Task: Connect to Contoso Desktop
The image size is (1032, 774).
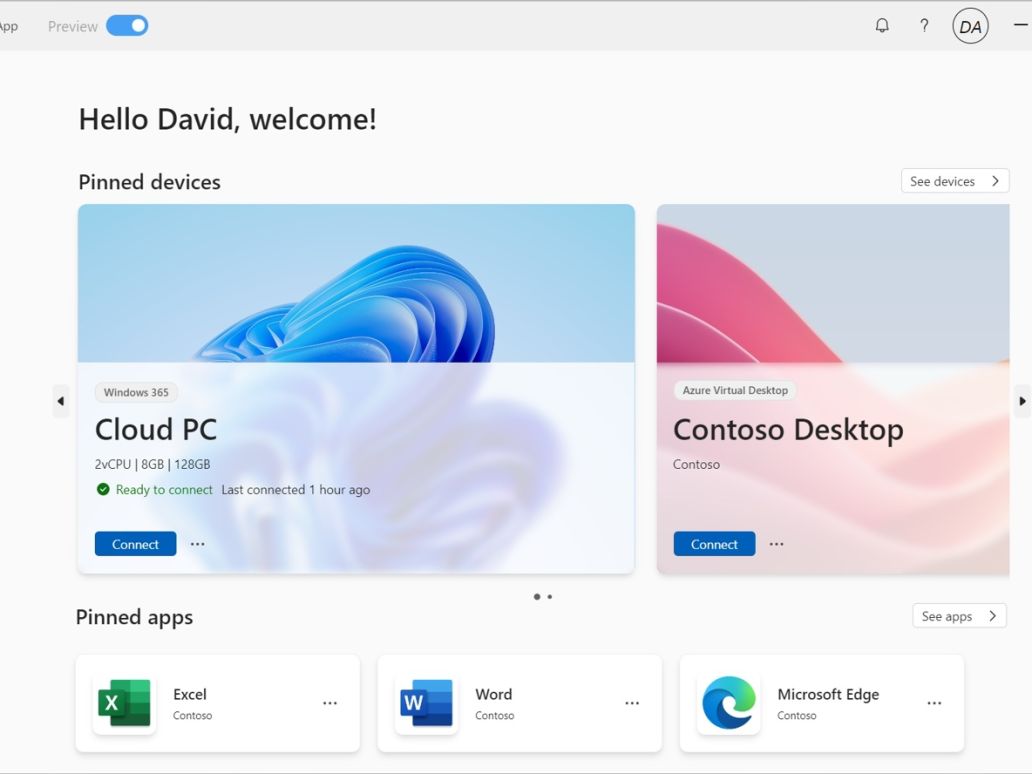Action: click(714, 544)
